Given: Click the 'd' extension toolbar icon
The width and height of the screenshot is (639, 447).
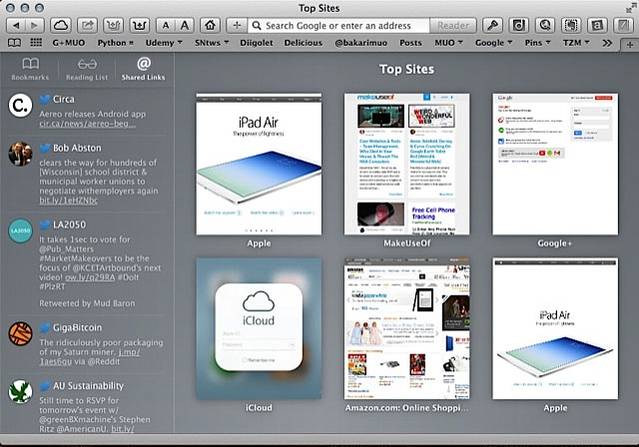Looking at the screenshot, I should 518,26.
